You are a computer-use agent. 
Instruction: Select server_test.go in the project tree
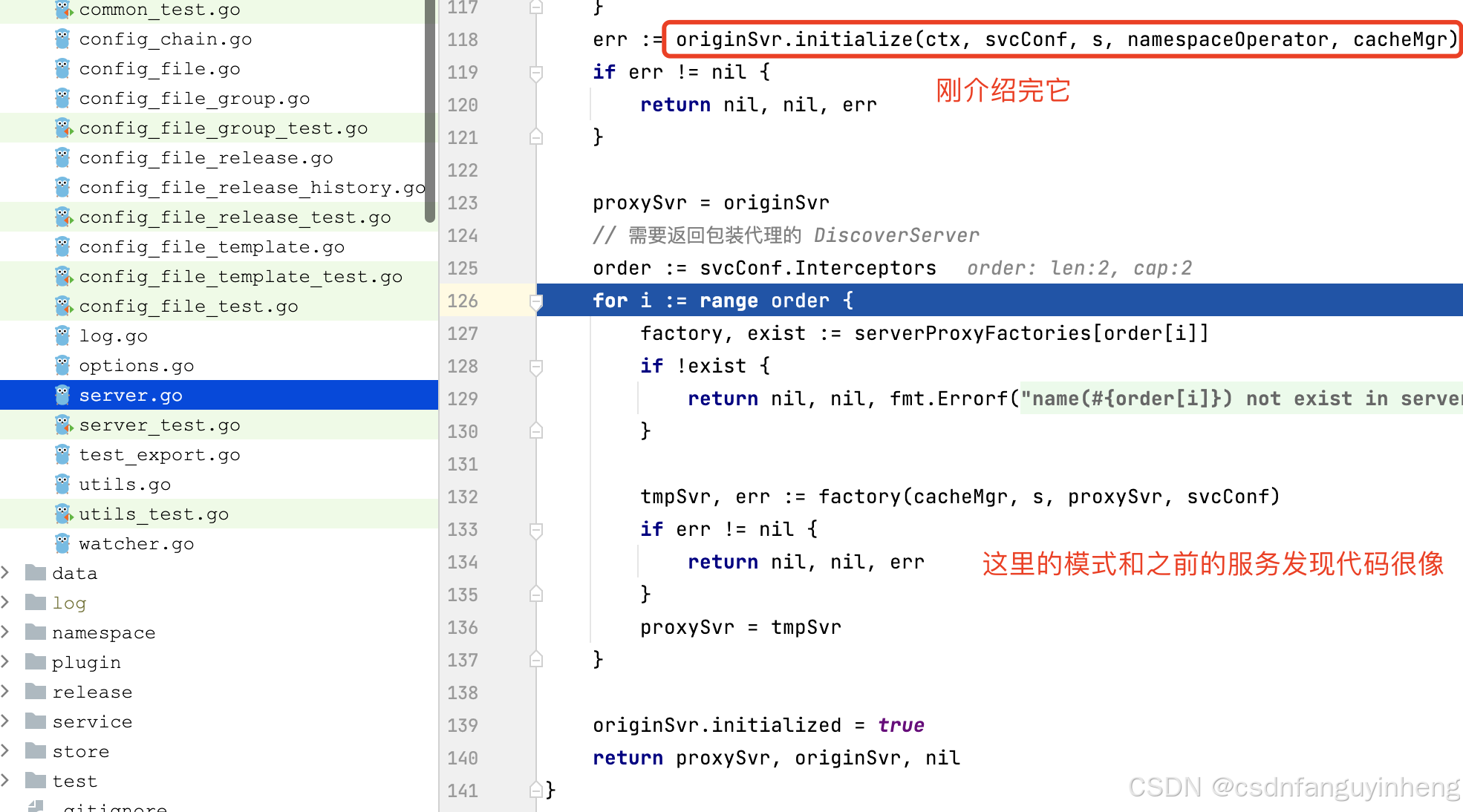[160, 425]
